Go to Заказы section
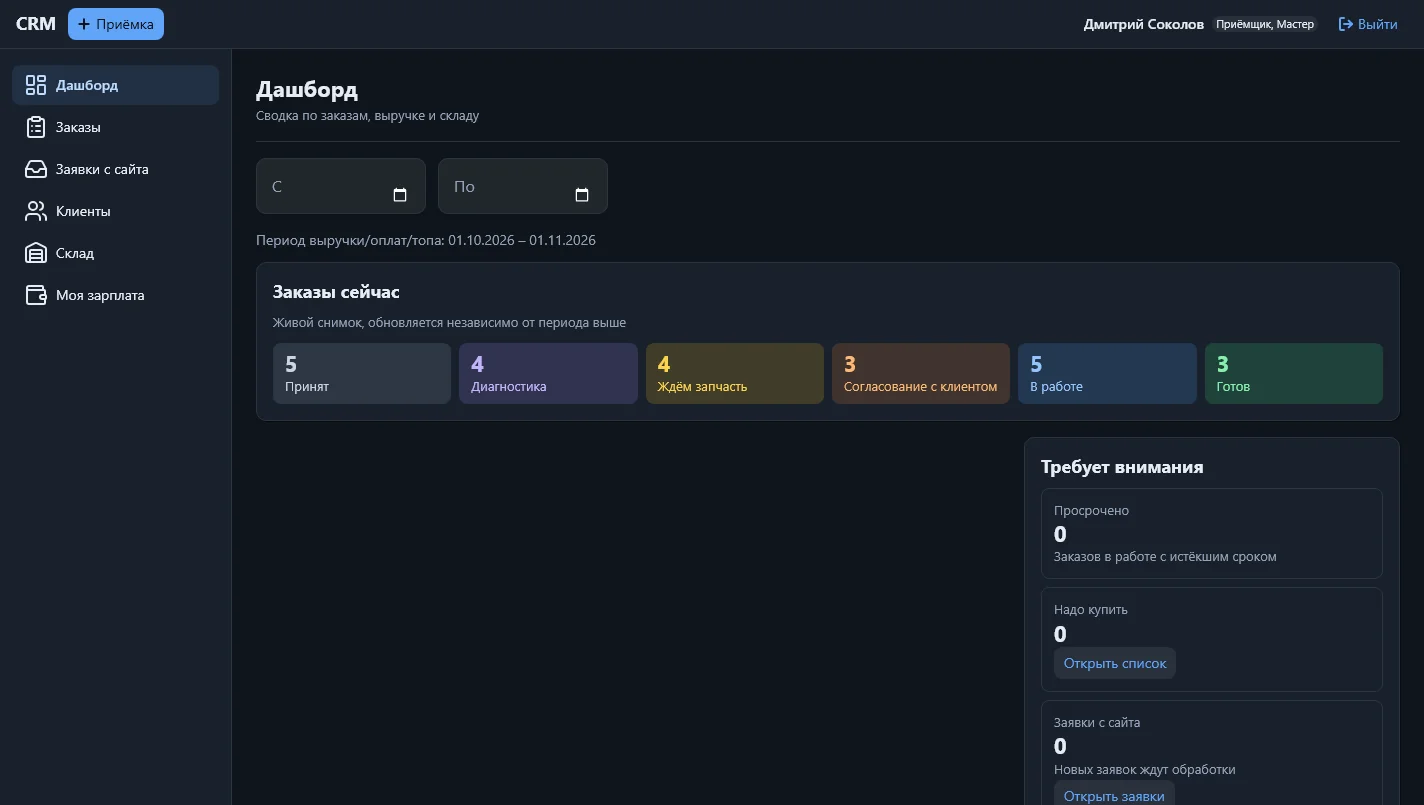Image resolution: width=1424 pixels, height=805 pixels. (x=116, y=127)
